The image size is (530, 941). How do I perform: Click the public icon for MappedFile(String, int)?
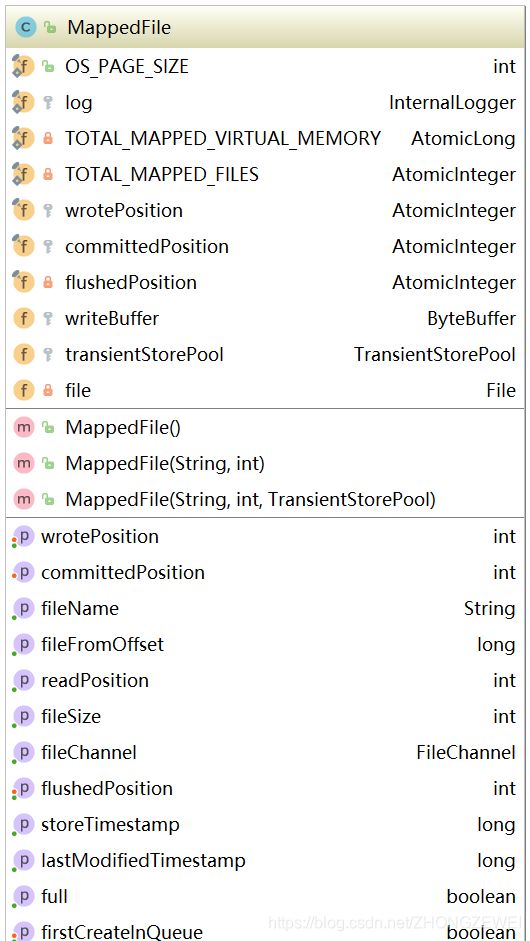click(48, 464)
